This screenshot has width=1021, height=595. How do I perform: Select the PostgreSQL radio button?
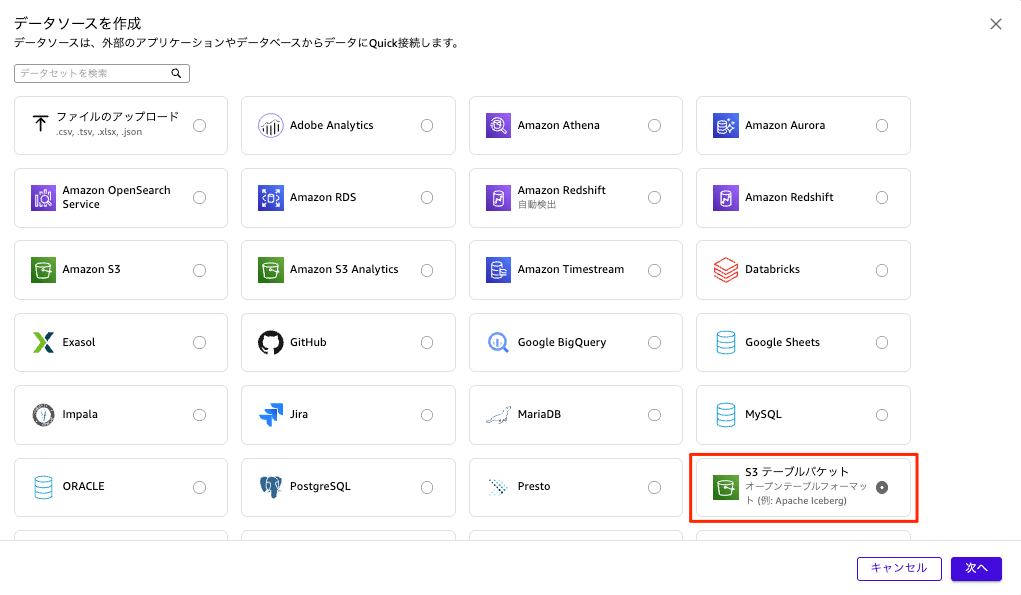click(x=427, y=487)
